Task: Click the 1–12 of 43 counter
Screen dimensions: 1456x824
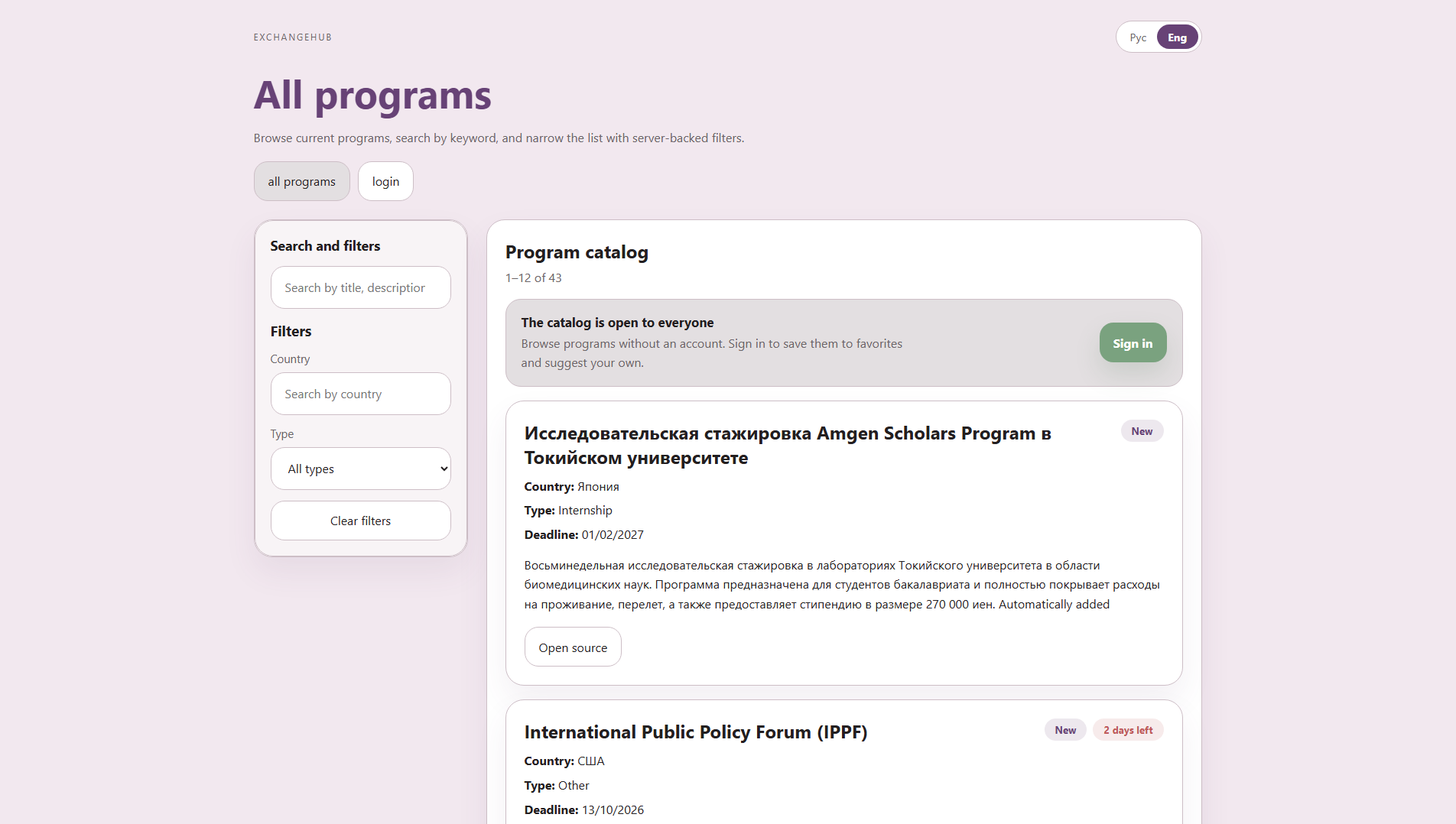Action: (534, 277)
